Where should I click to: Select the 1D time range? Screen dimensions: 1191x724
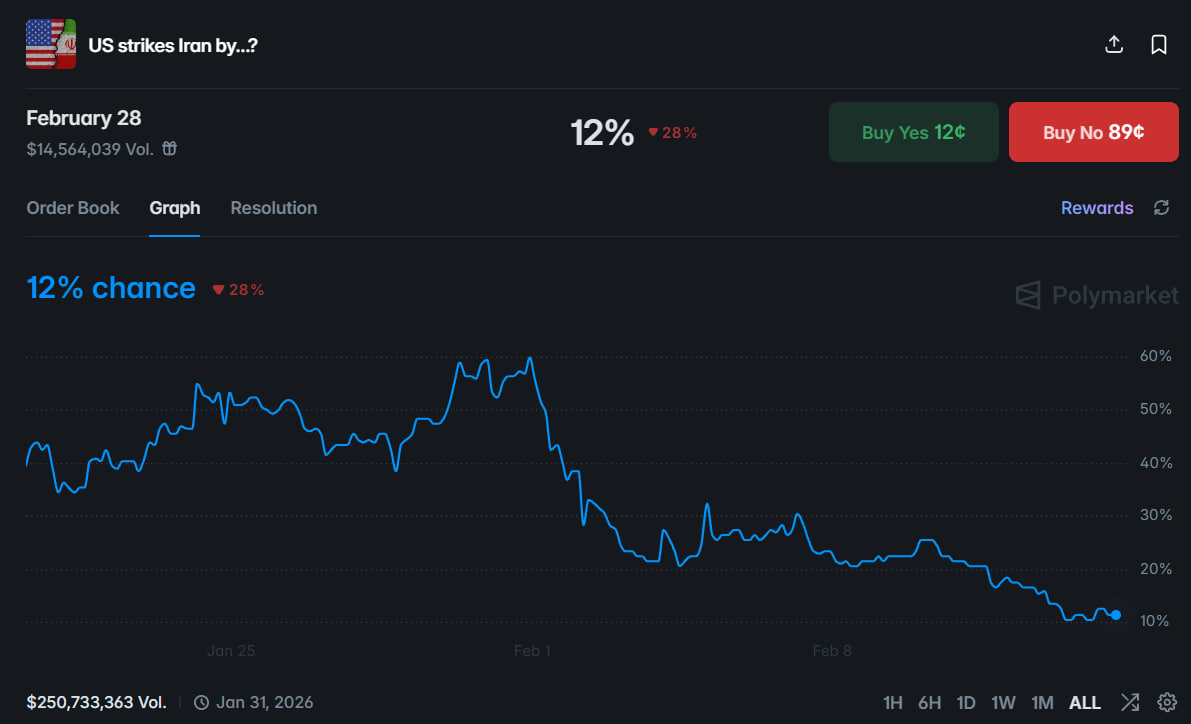[x=966, y=703]
